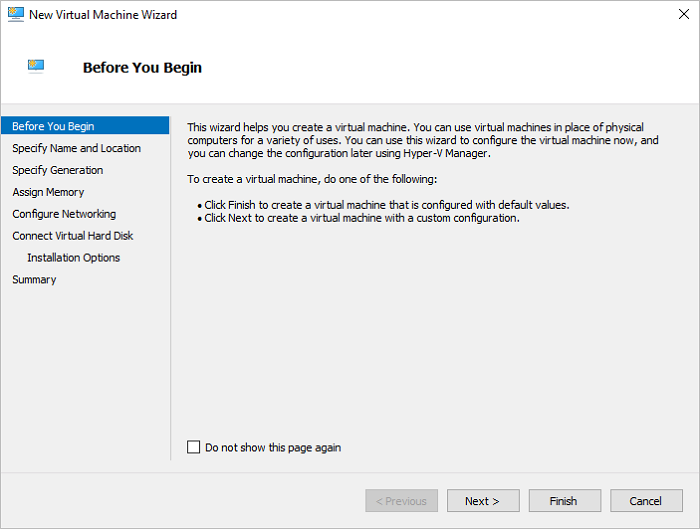
Task: Click the Previous button
Action: click(x=401, y=501)
